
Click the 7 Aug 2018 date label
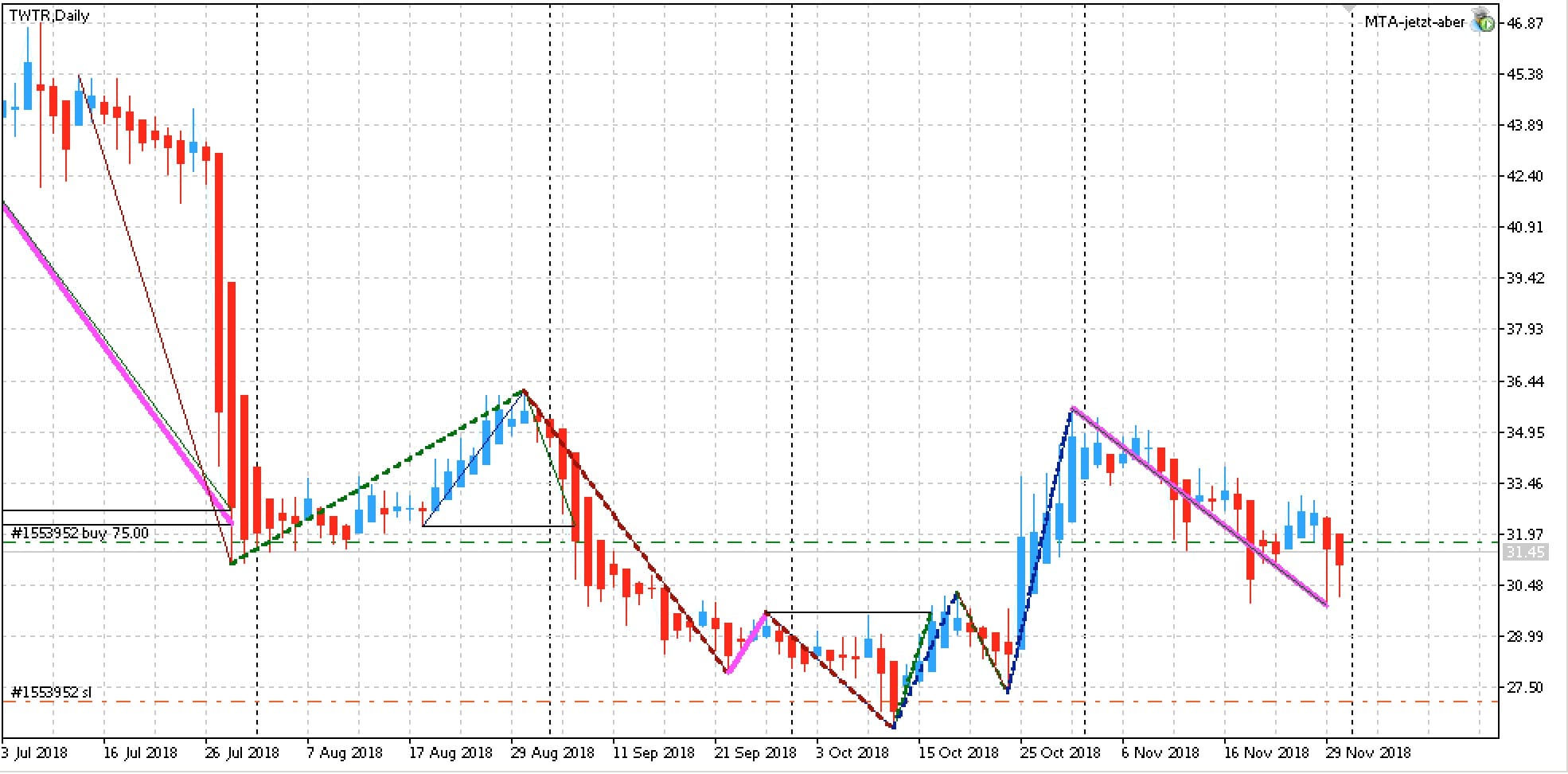click(x=345, y=752)
